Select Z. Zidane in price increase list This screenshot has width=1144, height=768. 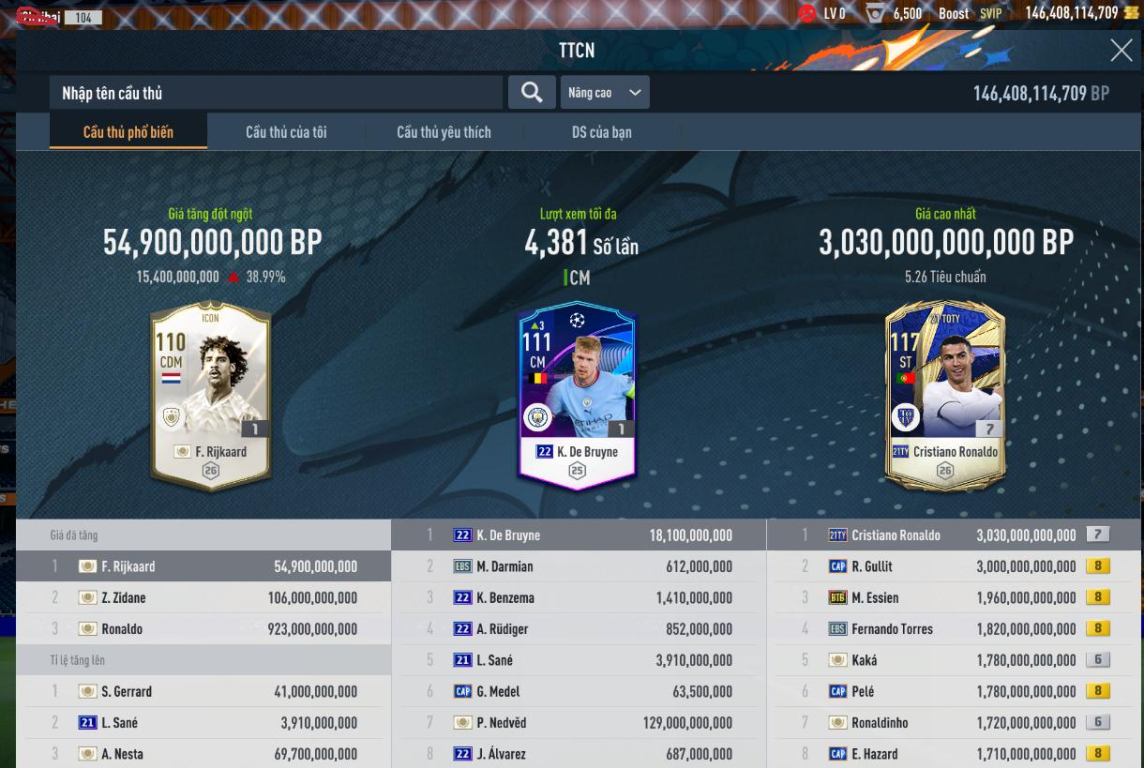coord(204,597)
